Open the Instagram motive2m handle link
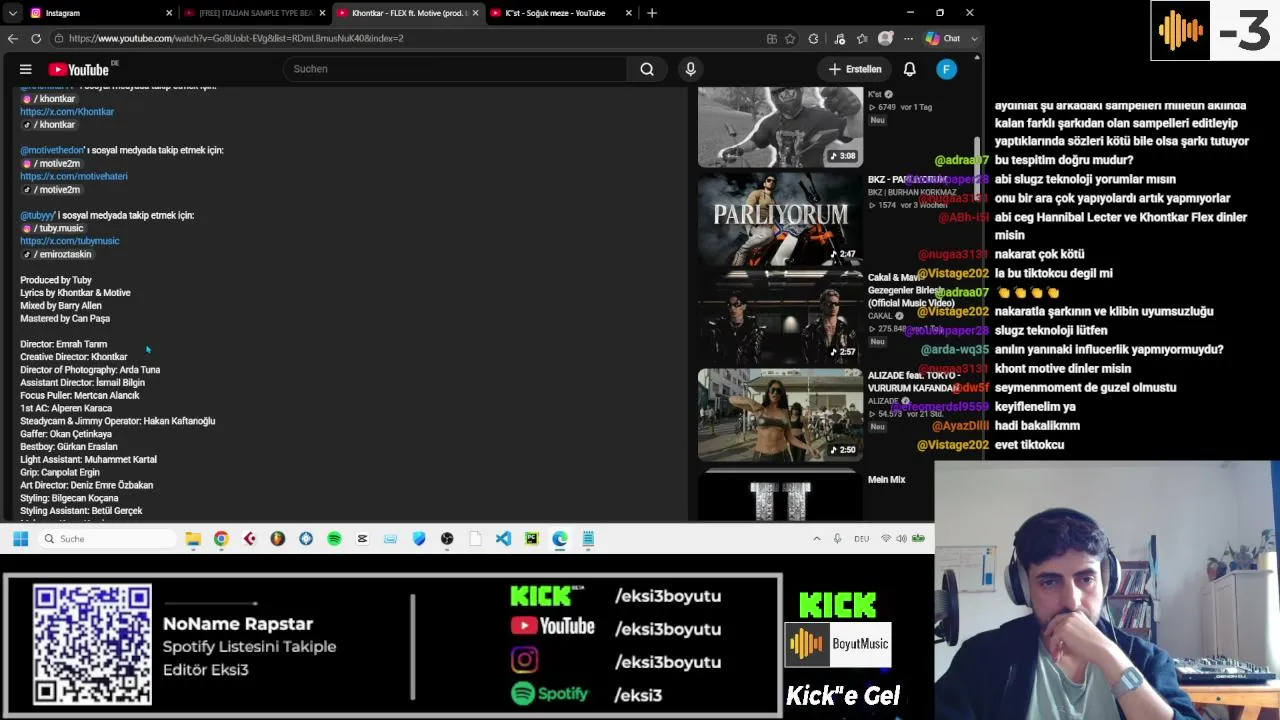 [x=52, y=163]
